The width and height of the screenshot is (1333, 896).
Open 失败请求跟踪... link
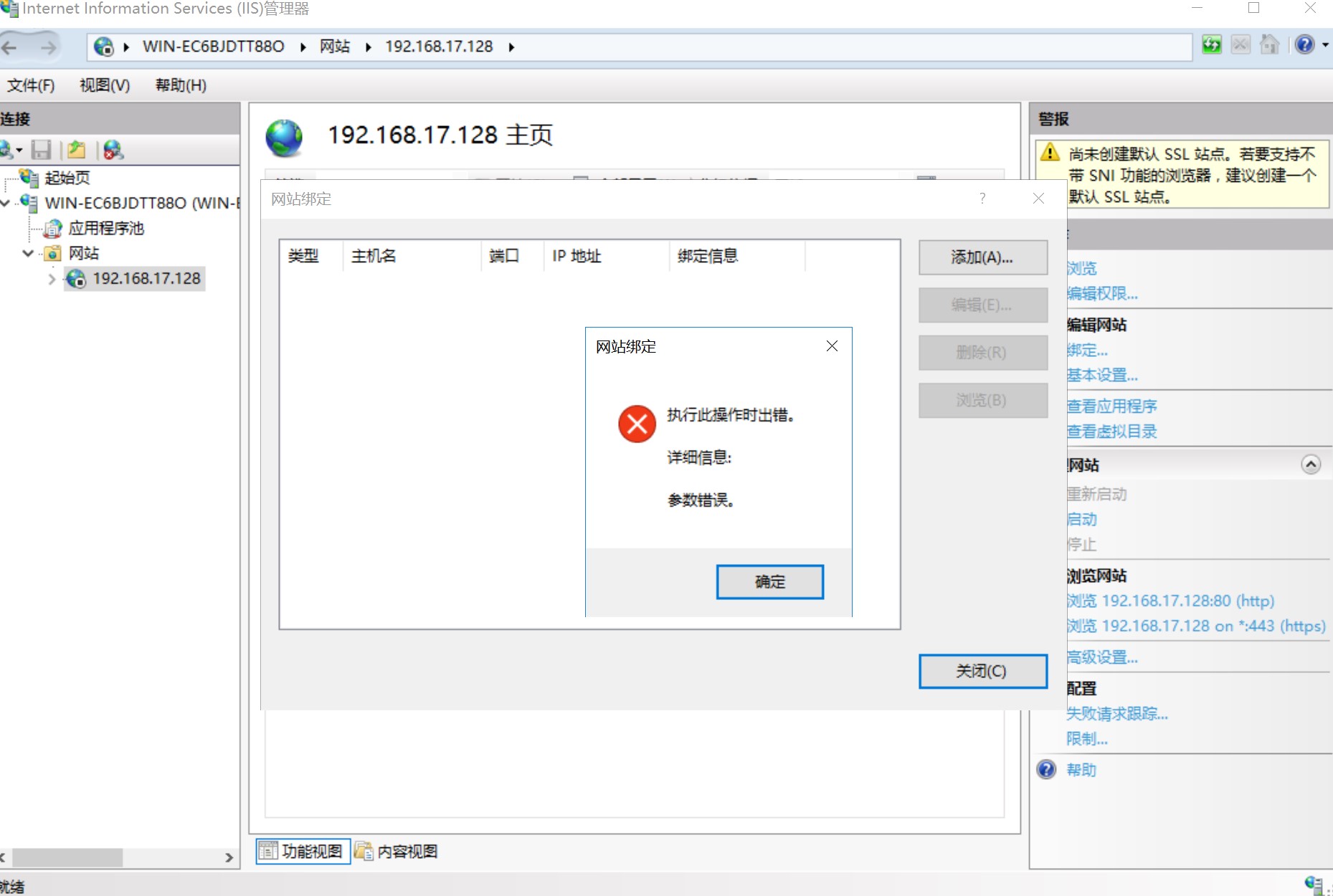pyautogui.click(x=1117, y=713)
